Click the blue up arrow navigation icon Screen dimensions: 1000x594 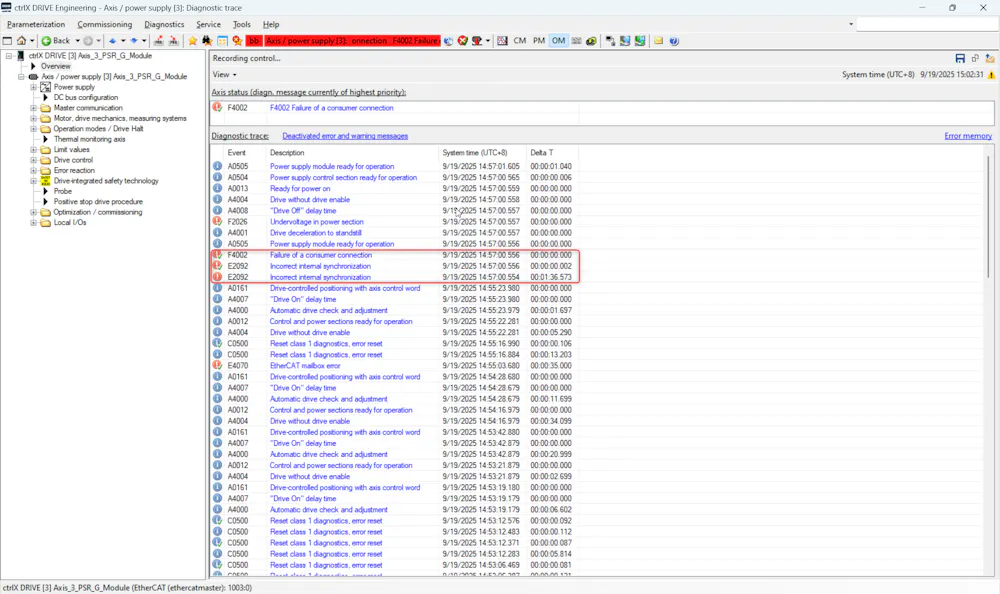[112, 41]
